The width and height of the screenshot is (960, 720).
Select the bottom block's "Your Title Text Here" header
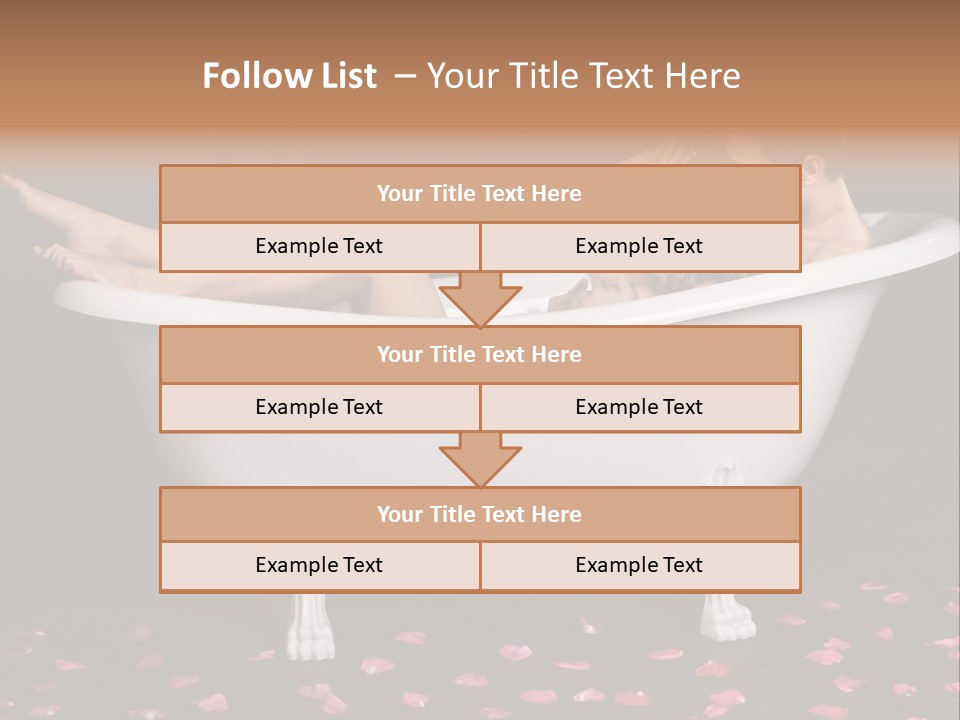479,514
